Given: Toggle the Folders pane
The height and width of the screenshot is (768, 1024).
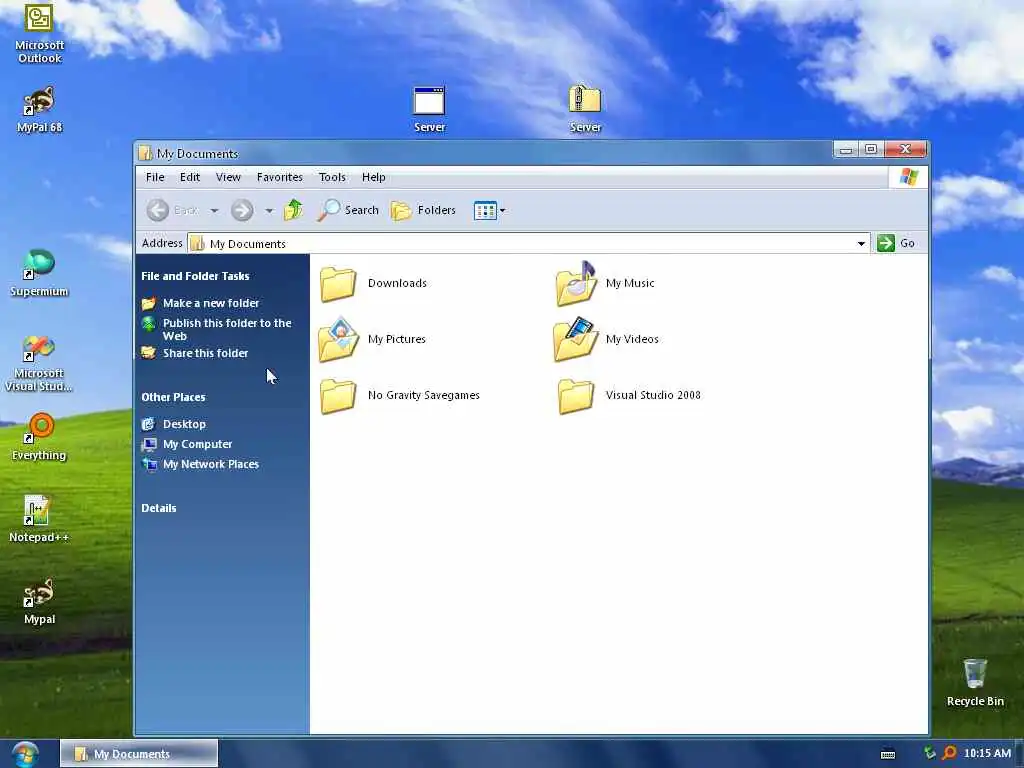Looking at the screenshot, I should (423, 210).
